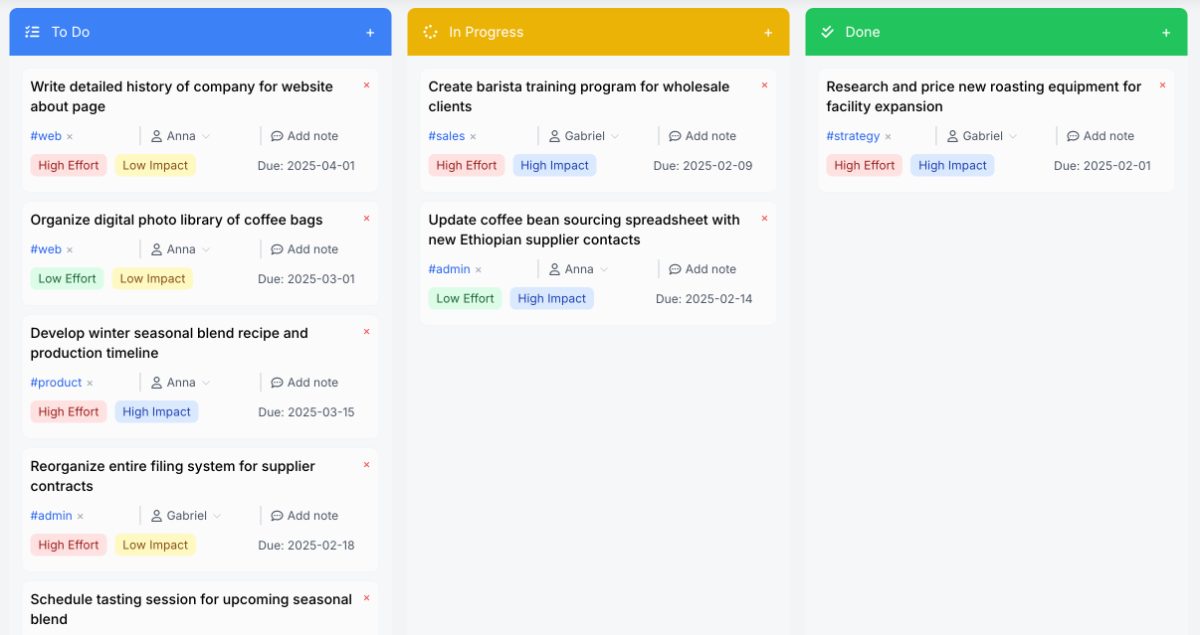Screen dimensions: 1200x635
Task: Open the #strategy tag link
Action: 853,136
